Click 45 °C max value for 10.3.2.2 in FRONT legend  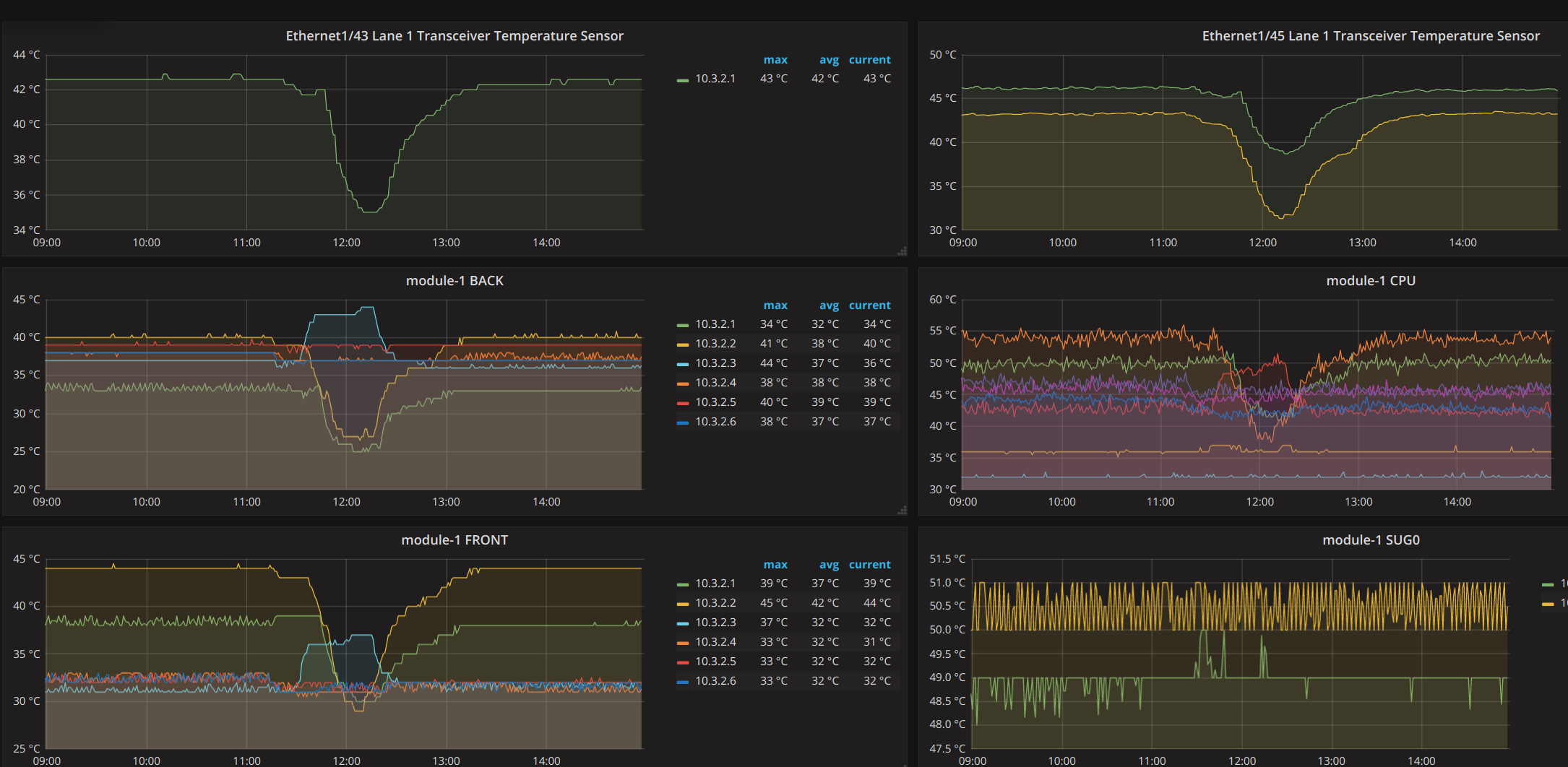pos(774,603)
